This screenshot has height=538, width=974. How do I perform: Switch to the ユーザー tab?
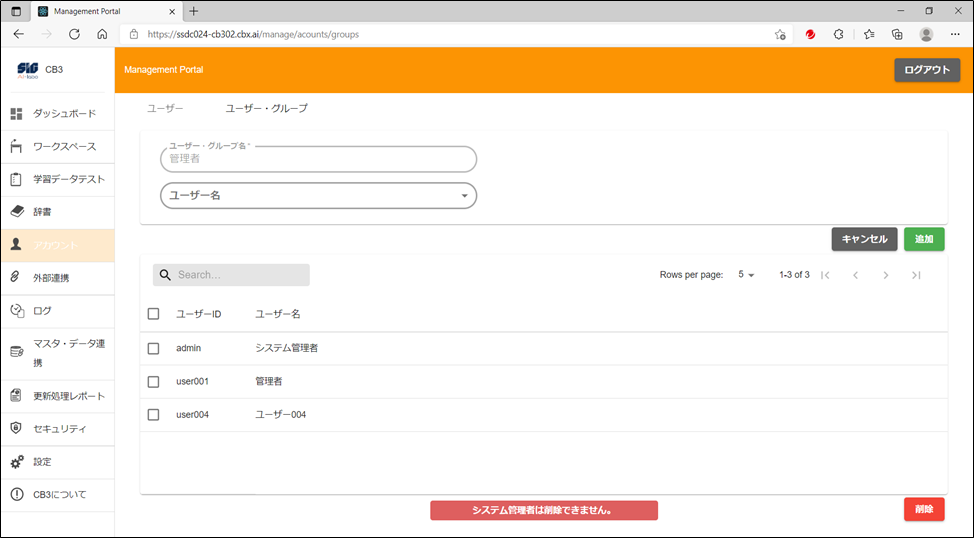click(x=165, y=108)
